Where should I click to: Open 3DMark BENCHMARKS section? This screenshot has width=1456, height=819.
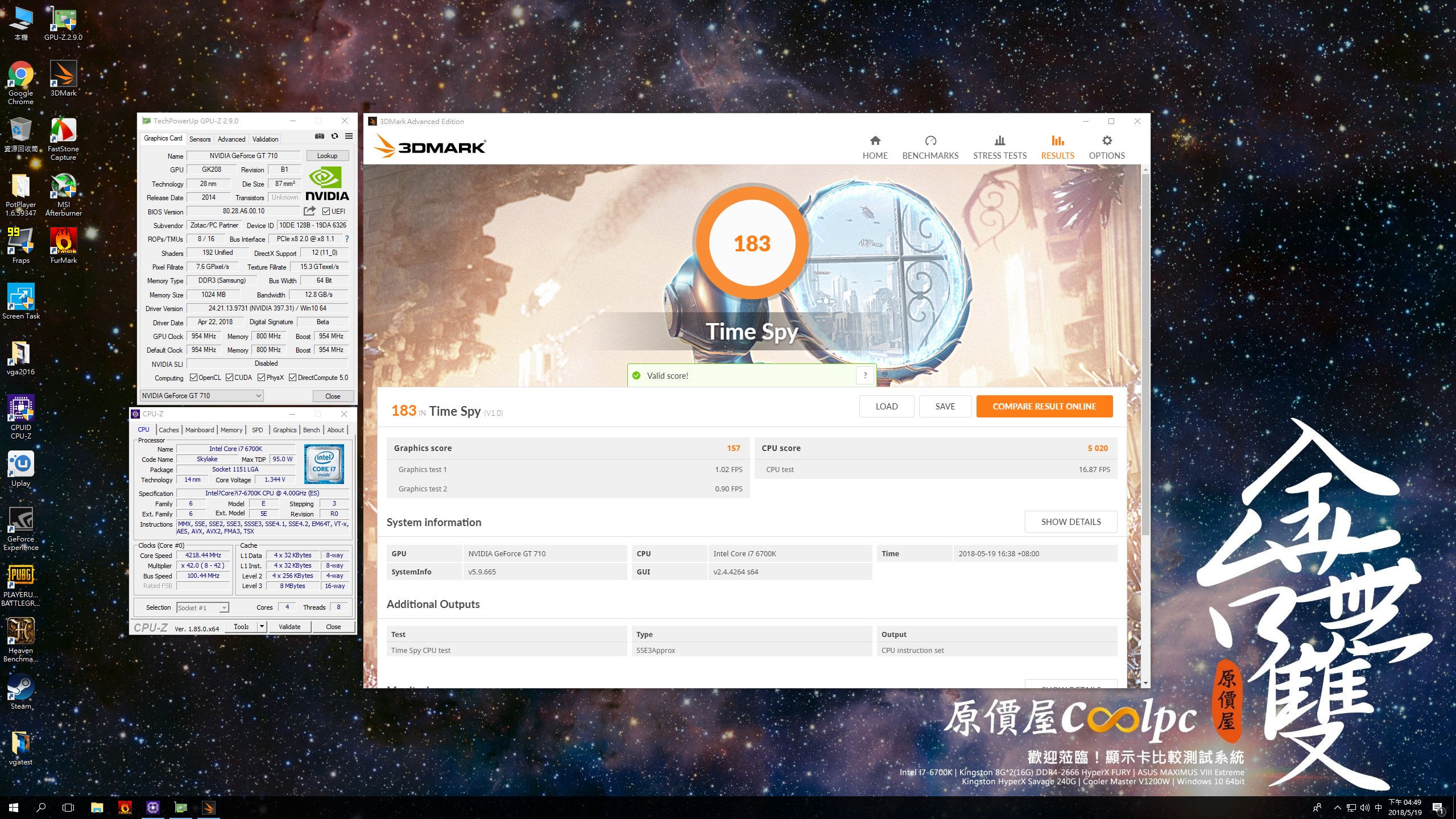pyautogui.click(x=930, y=147)
